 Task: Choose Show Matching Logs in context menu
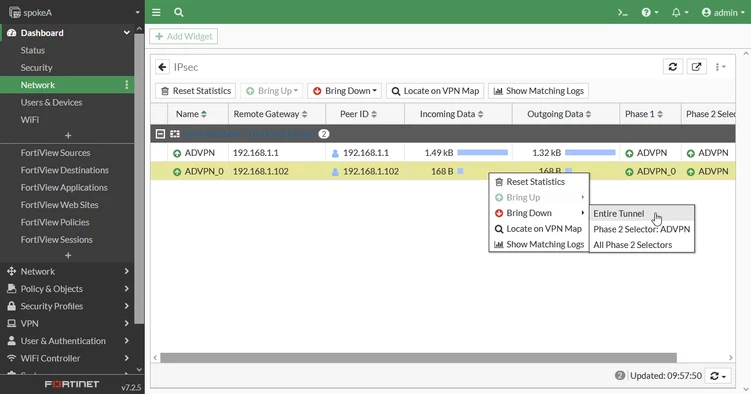(539, 245)
